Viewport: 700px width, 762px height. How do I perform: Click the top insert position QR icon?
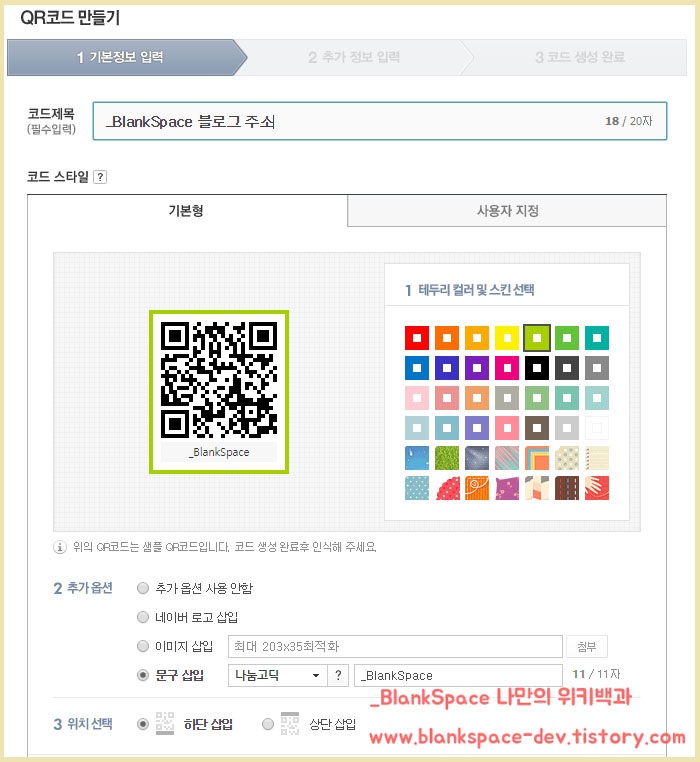point(290,723)
